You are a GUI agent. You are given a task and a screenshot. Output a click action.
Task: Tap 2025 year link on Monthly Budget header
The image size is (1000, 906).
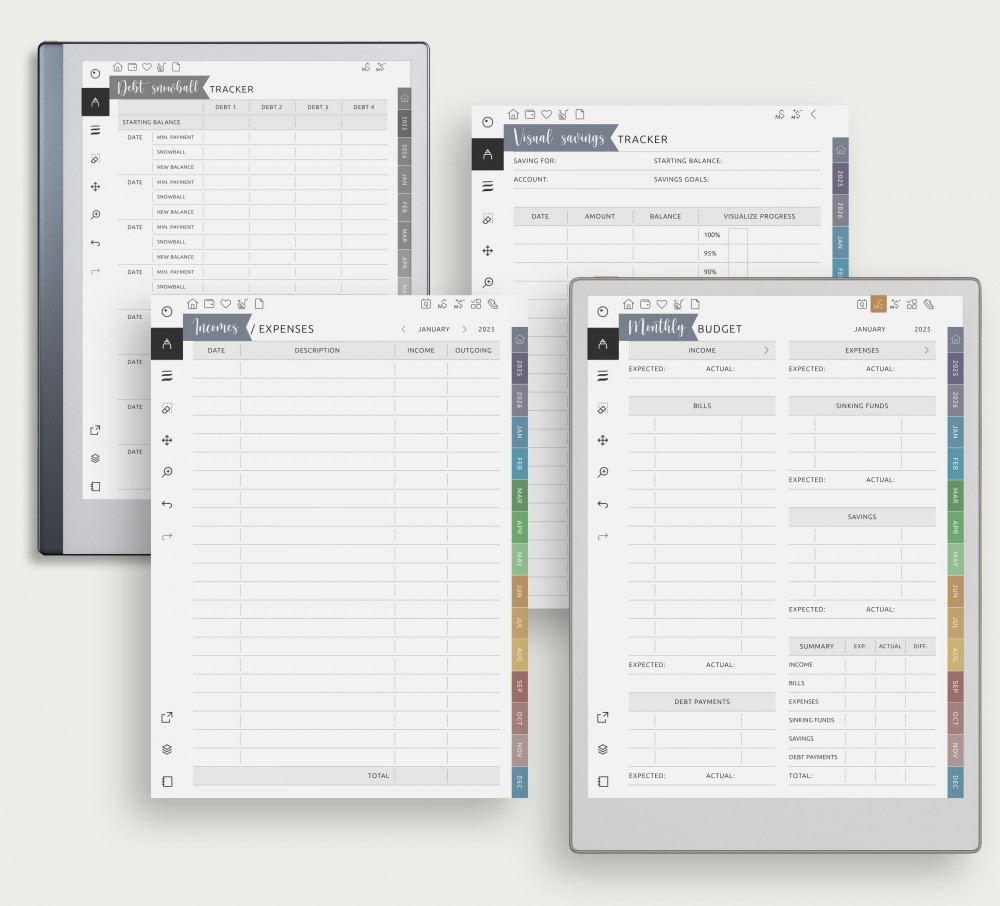922,329
